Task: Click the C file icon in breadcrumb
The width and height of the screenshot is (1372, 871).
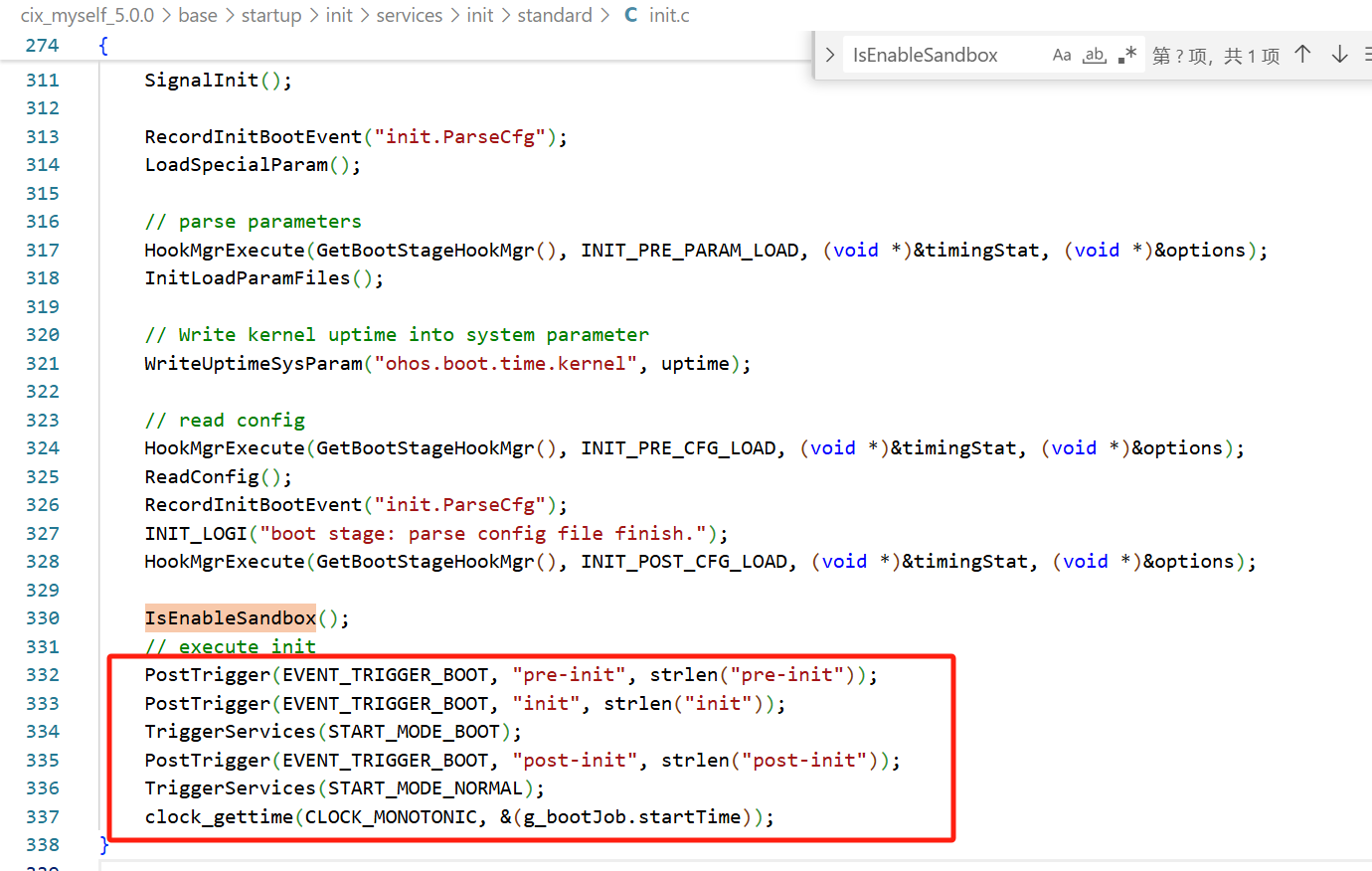Action: point(630,15)
